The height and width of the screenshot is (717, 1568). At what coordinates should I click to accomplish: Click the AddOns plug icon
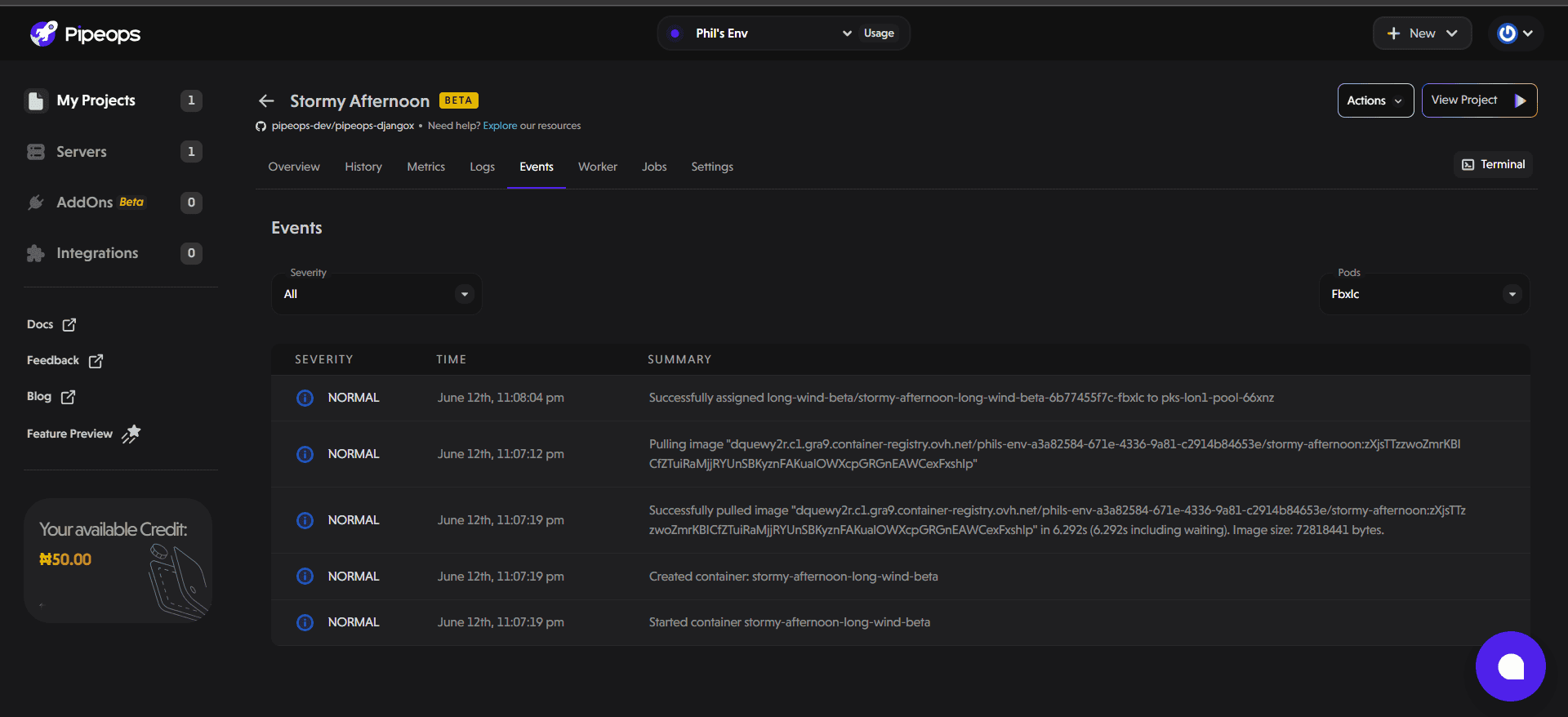[x=36, y=203]
